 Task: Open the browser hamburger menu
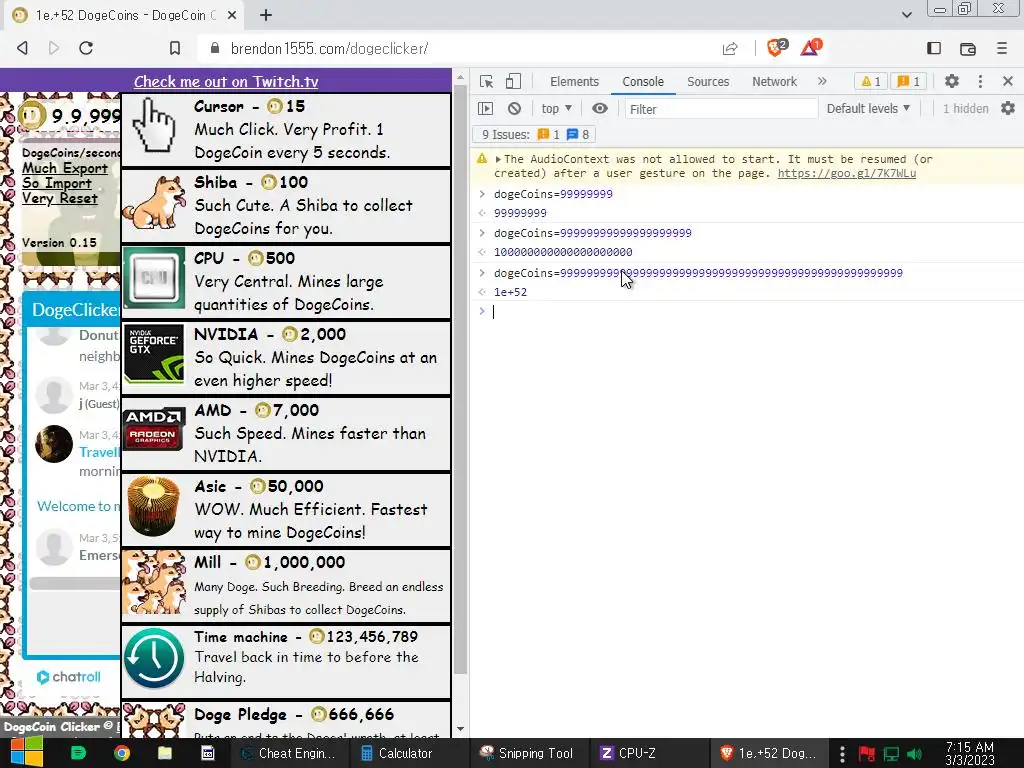1002,48
